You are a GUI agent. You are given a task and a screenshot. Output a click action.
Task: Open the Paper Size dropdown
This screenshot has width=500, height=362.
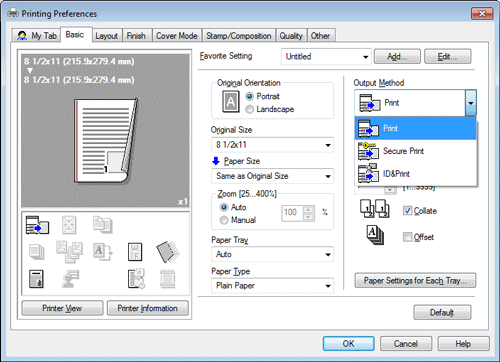coord(272,176)
